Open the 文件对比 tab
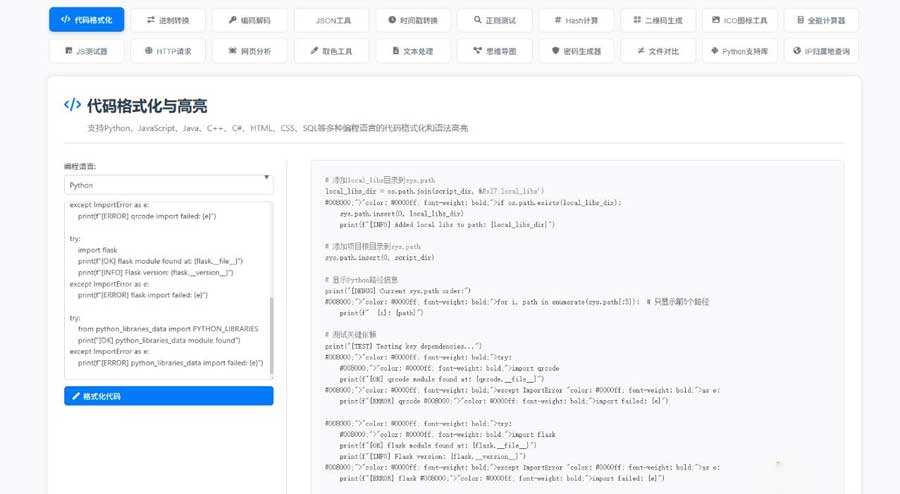The width and height of the screenshot is (900, 494). (658, 51)
